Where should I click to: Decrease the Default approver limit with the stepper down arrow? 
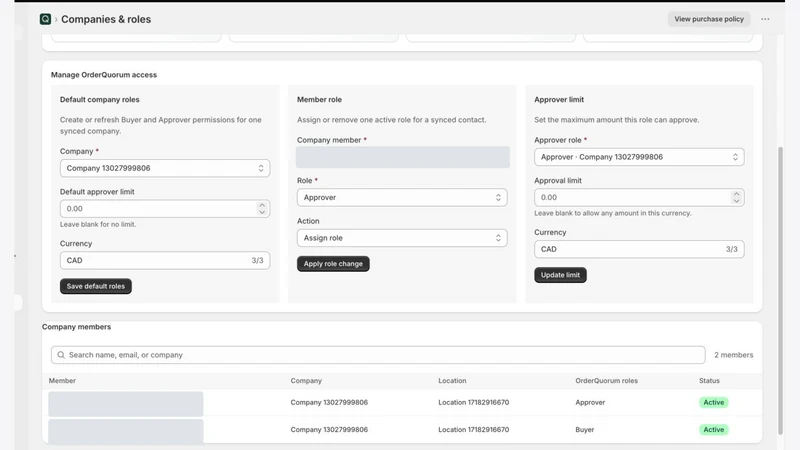(x=262, y=212)
